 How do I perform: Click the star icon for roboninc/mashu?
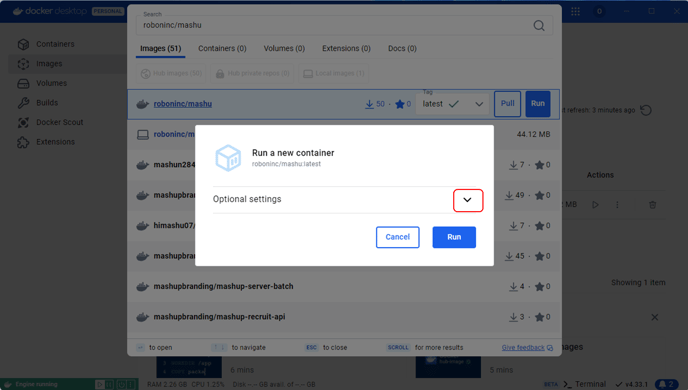point(400,104)
